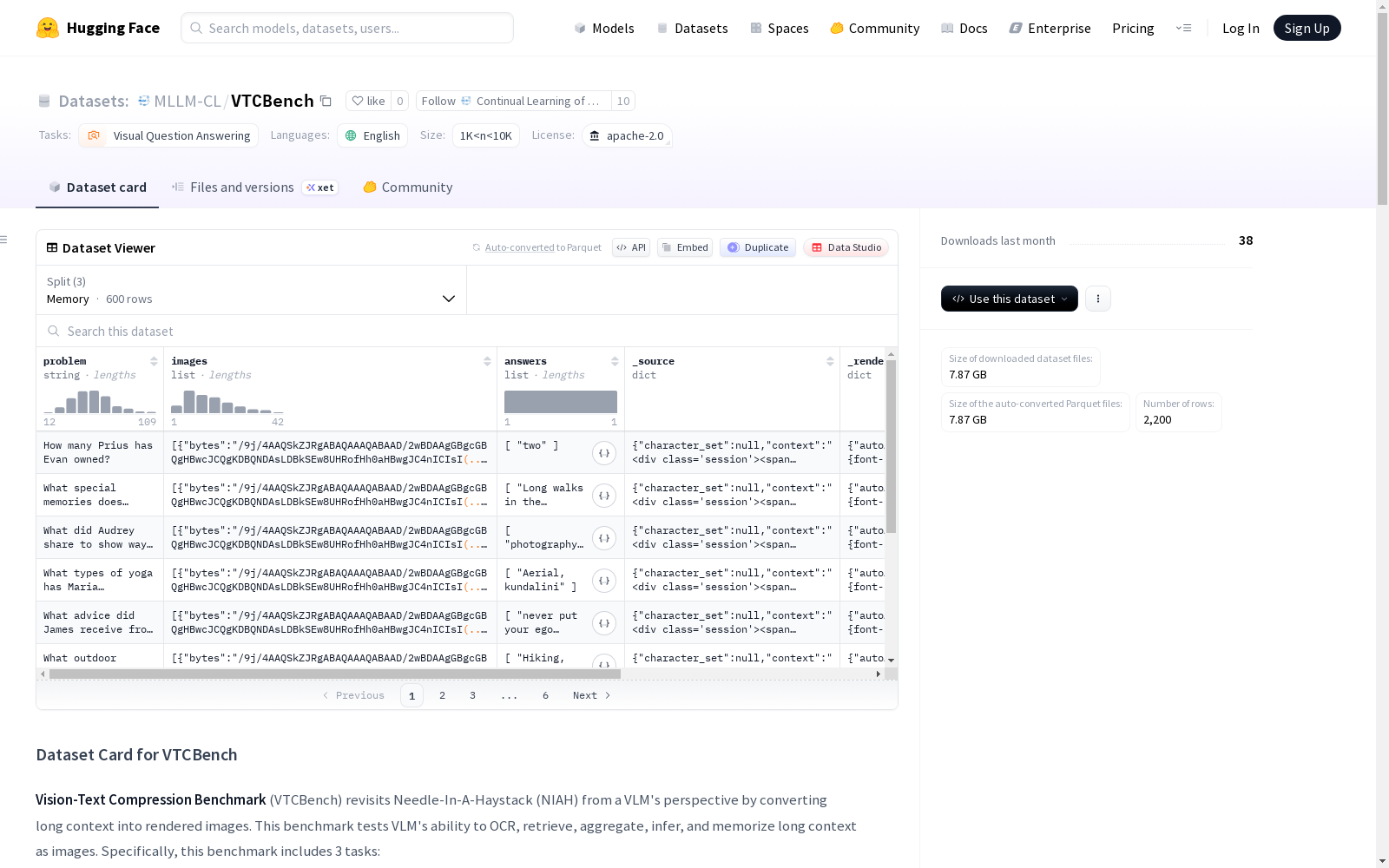
Task: Sort the answers column
Action: 615,361
